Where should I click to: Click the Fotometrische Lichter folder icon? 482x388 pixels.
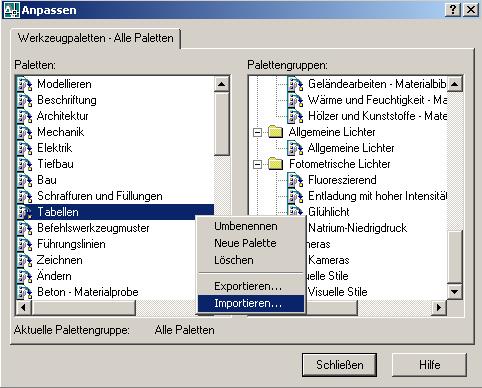[x=276, y=164]
